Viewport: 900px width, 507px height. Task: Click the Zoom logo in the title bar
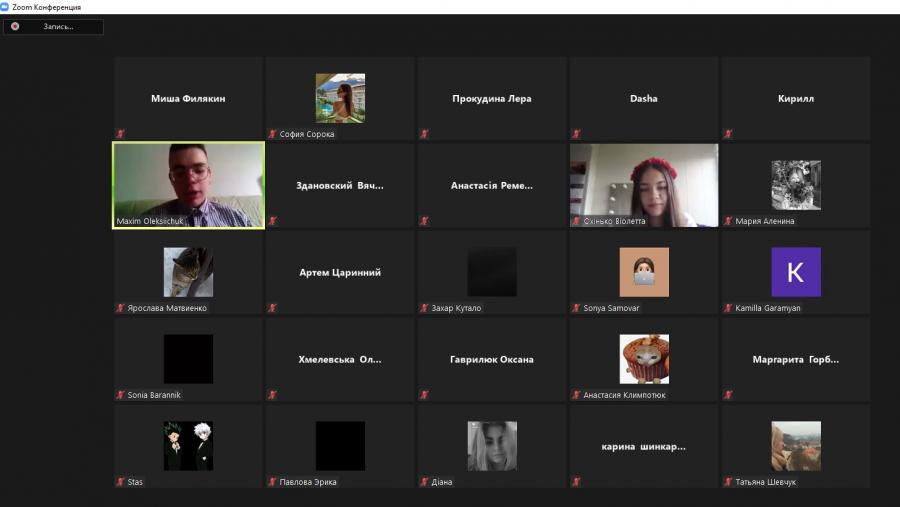point(5,7)
